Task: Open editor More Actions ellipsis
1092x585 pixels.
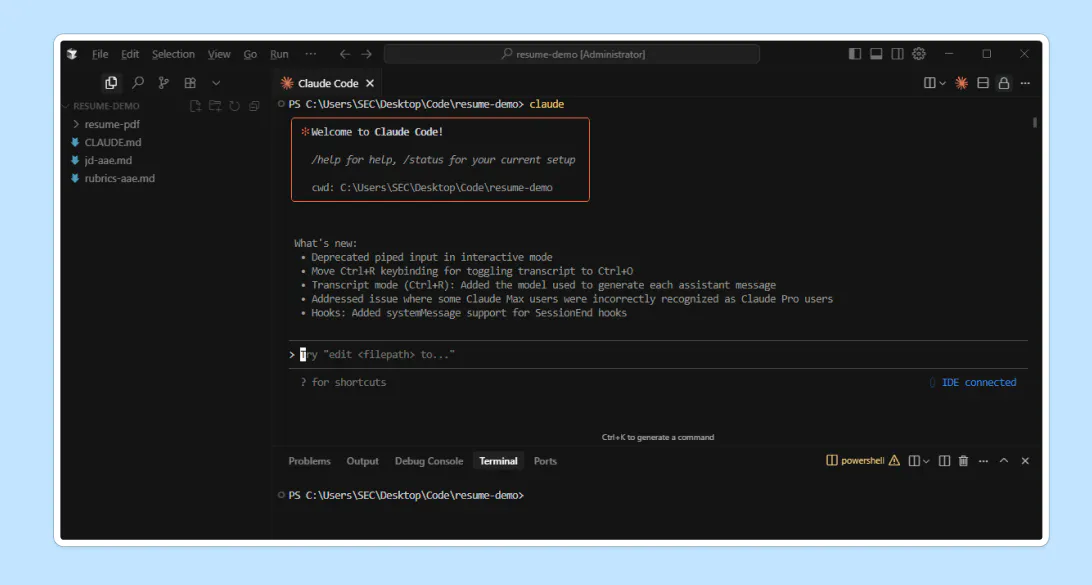Action: (x=1025, y=83)
